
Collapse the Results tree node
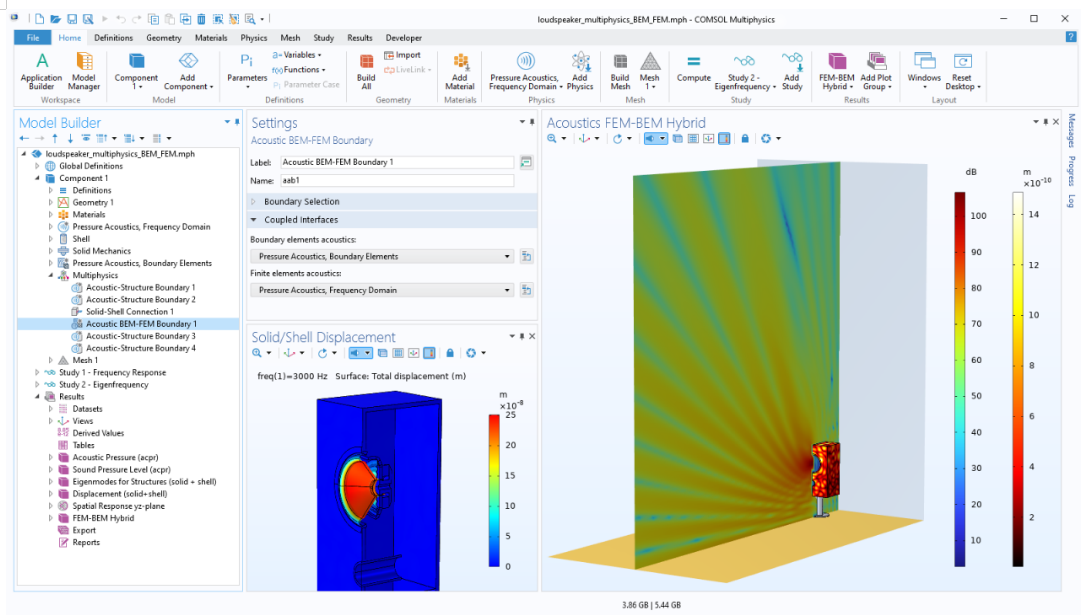pos(37,396)
